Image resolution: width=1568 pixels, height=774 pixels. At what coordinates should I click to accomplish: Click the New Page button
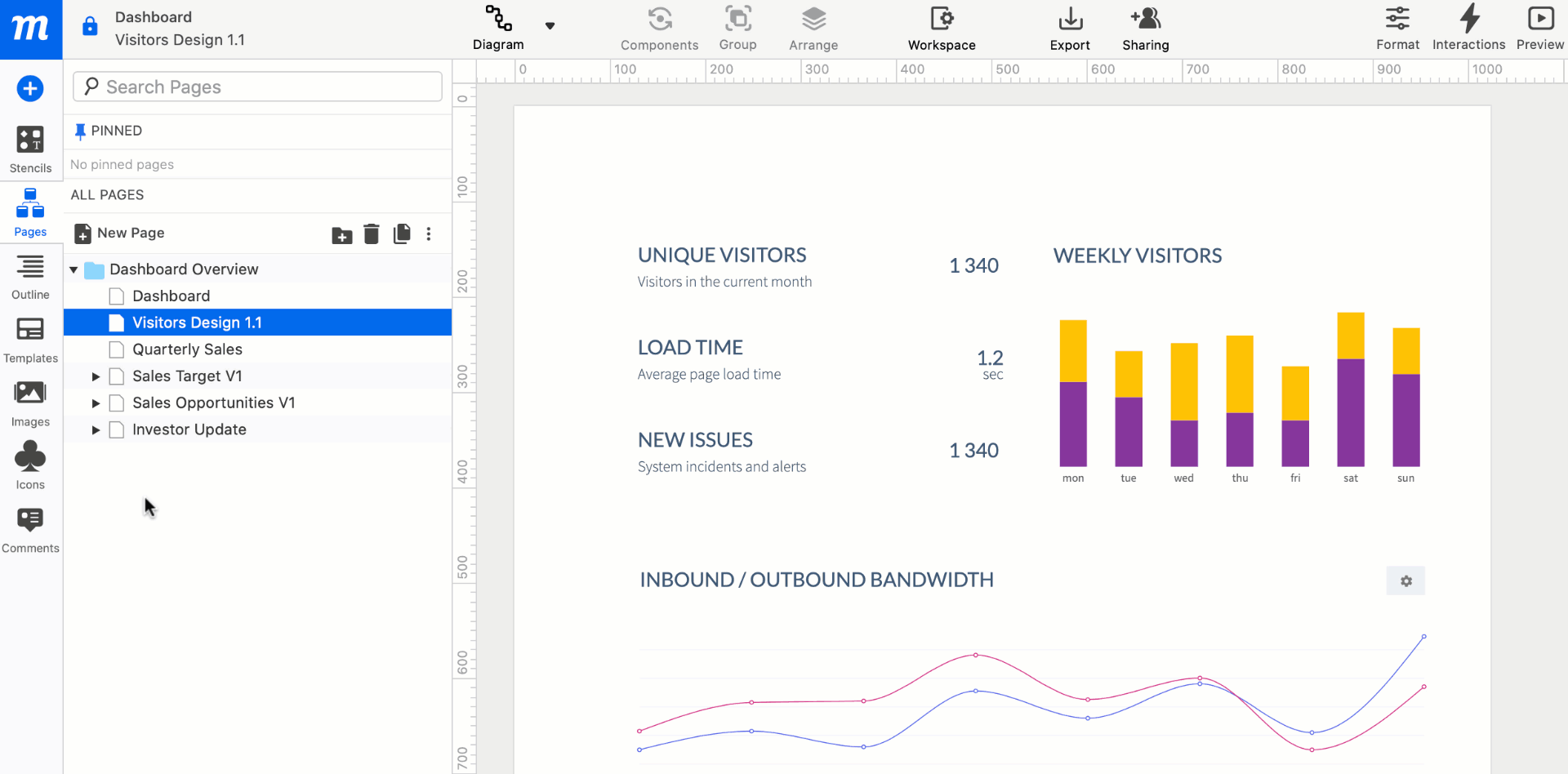click(x=120, y=234)
